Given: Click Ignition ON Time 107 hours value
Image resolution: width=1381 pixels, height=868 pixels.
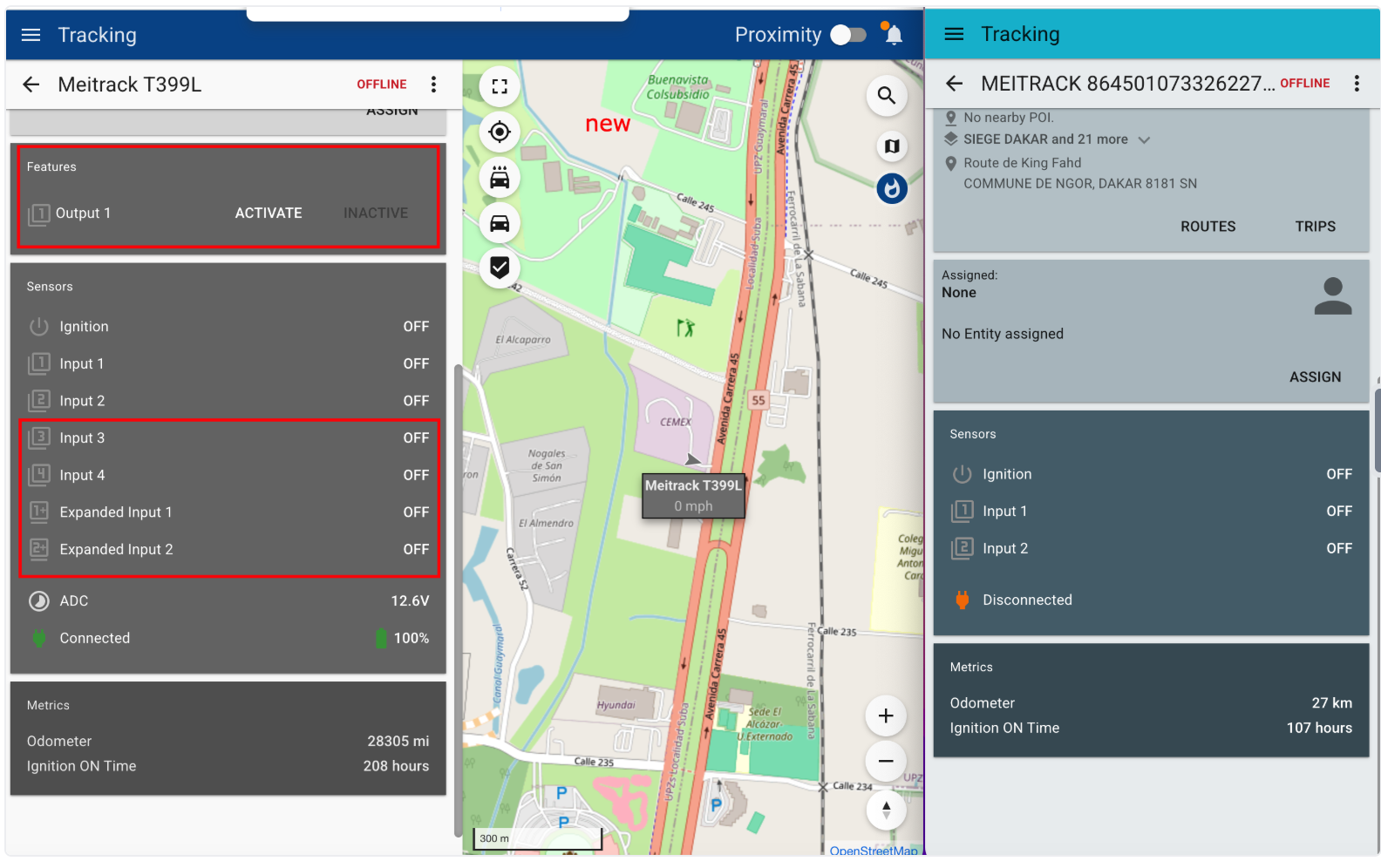Looking at the screenshot, I should 1319,728.
